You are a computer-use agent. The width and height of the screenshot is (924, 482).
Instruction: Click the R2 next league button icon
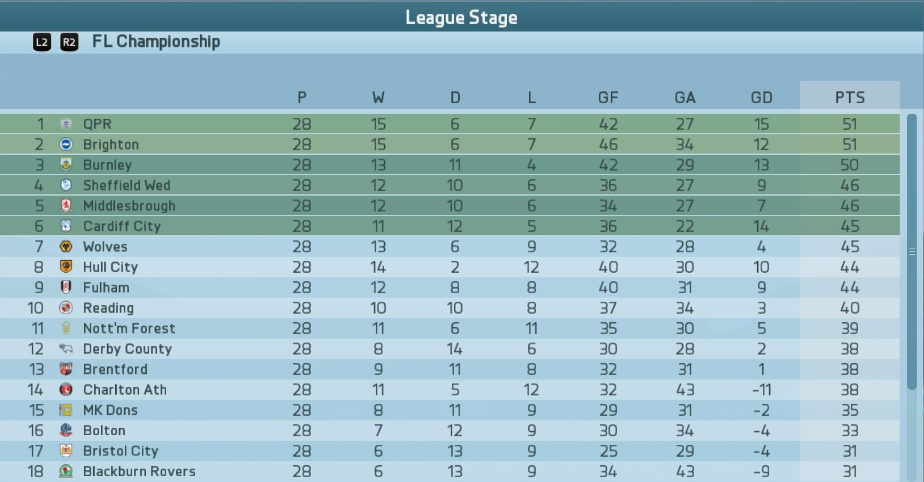click(69, 42)
